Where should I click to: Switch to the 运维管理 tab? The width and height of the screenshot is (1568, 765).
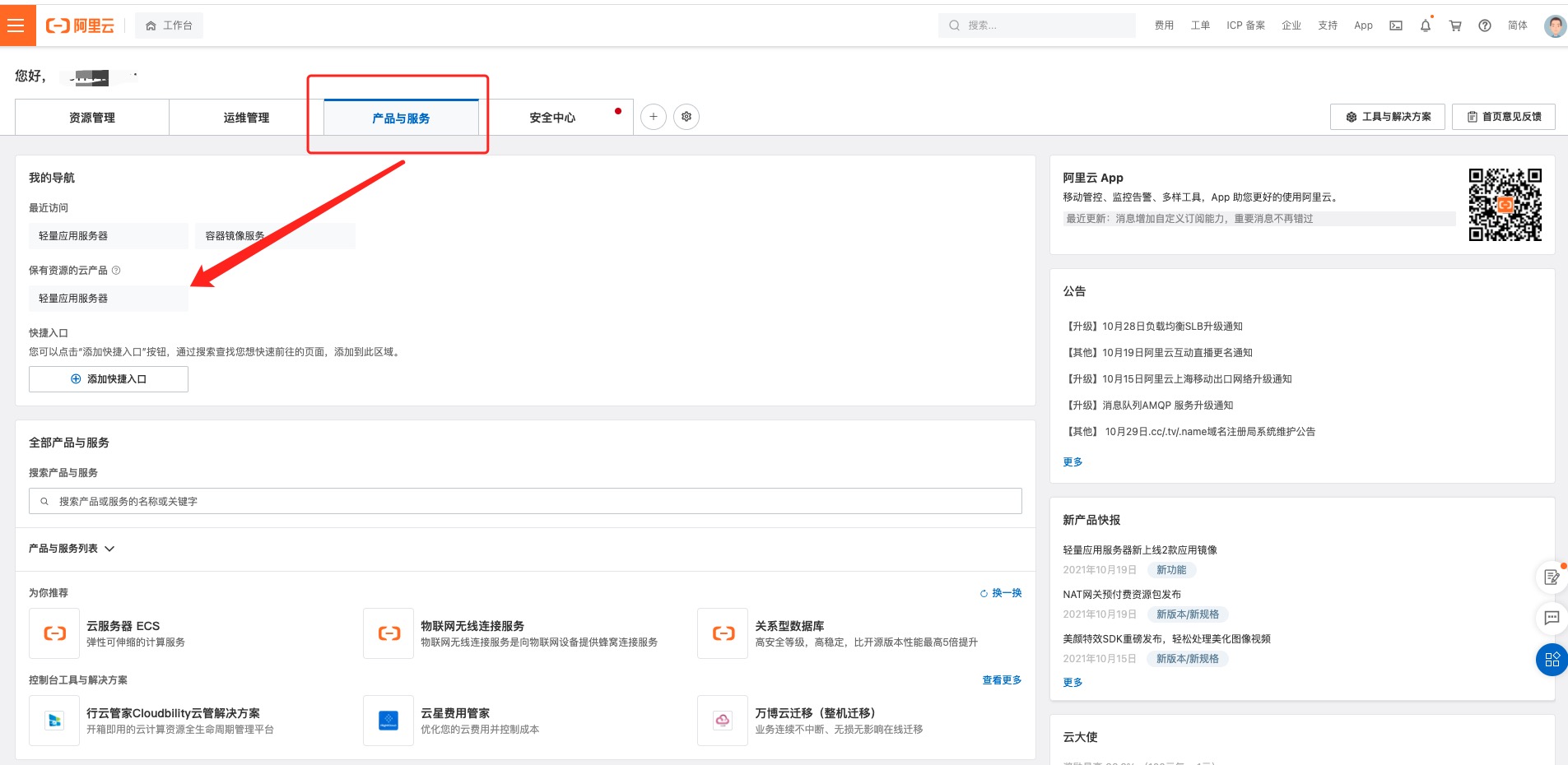(x=246, y=118)
